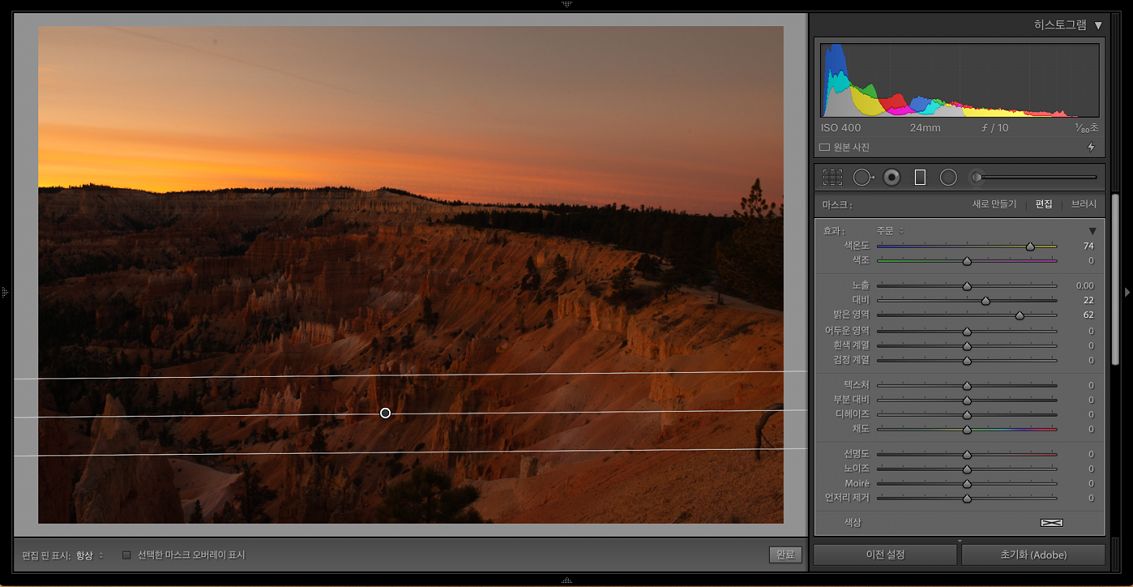
Task: Select the Red Eye Correction tool icon
Action: tap(892, 177)
